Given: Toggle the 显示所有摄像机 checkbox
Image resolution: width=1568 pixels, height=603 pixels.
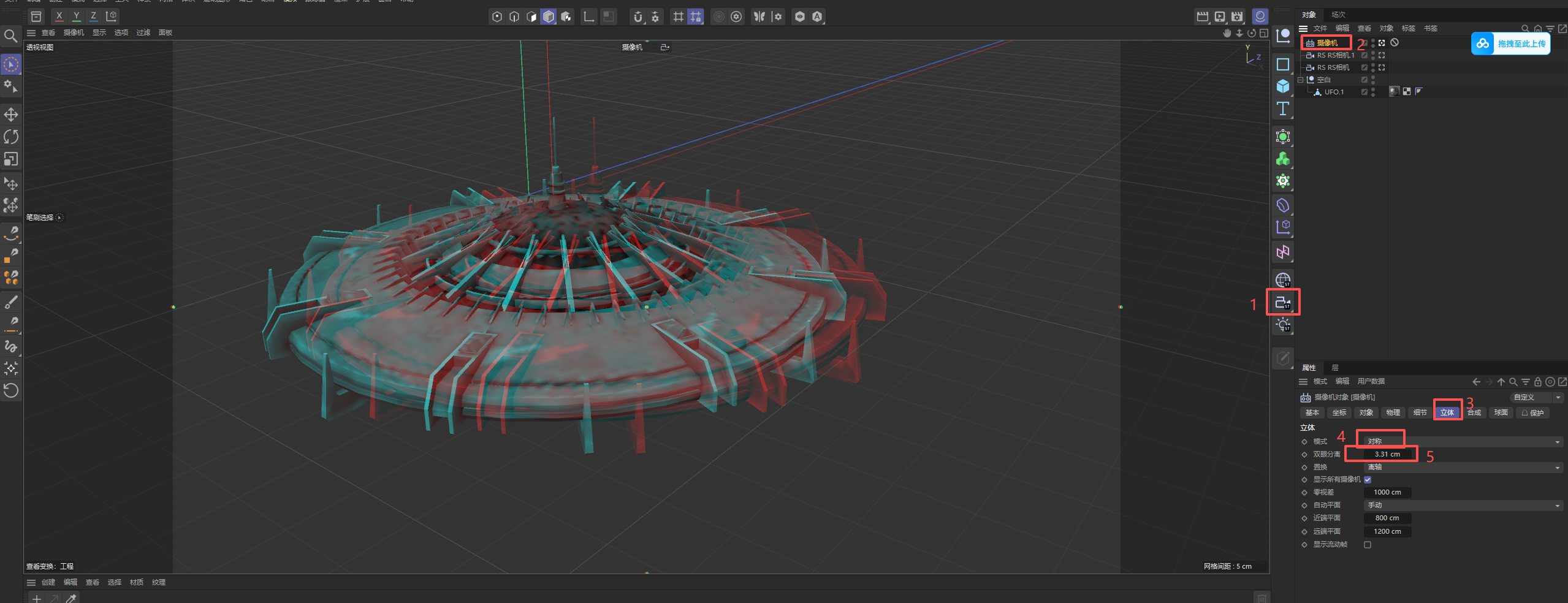Looking at the screenshot, I should [x=1368, y=480].
